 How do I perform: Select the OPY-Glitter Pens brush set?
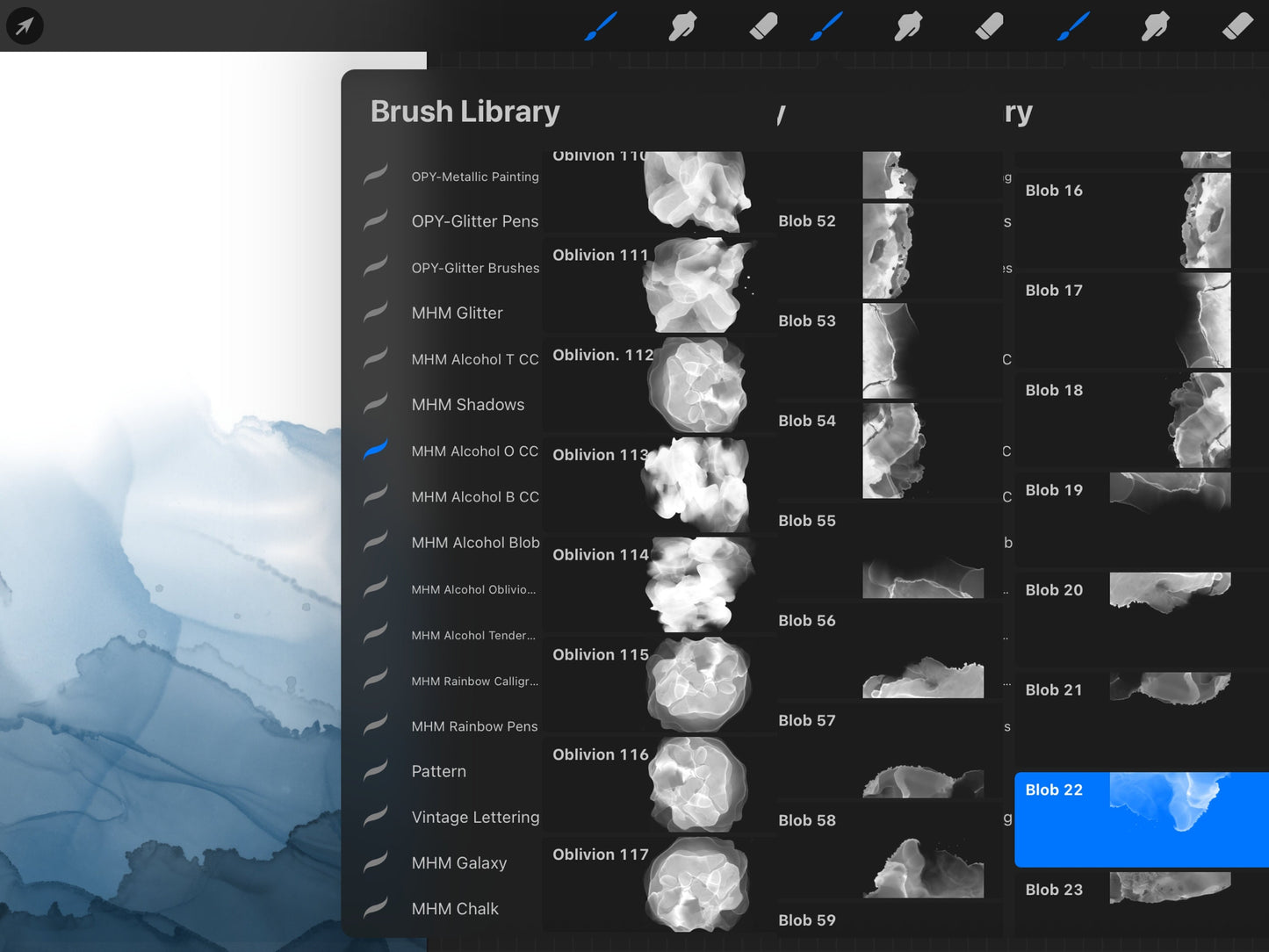[474, 221]
